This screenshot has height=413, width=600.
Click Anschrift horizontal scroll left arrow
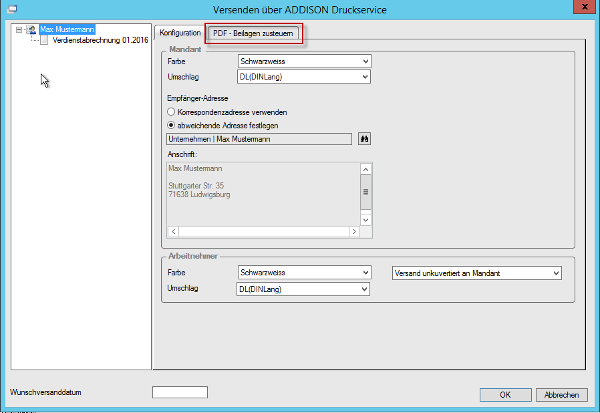[173, 231]
